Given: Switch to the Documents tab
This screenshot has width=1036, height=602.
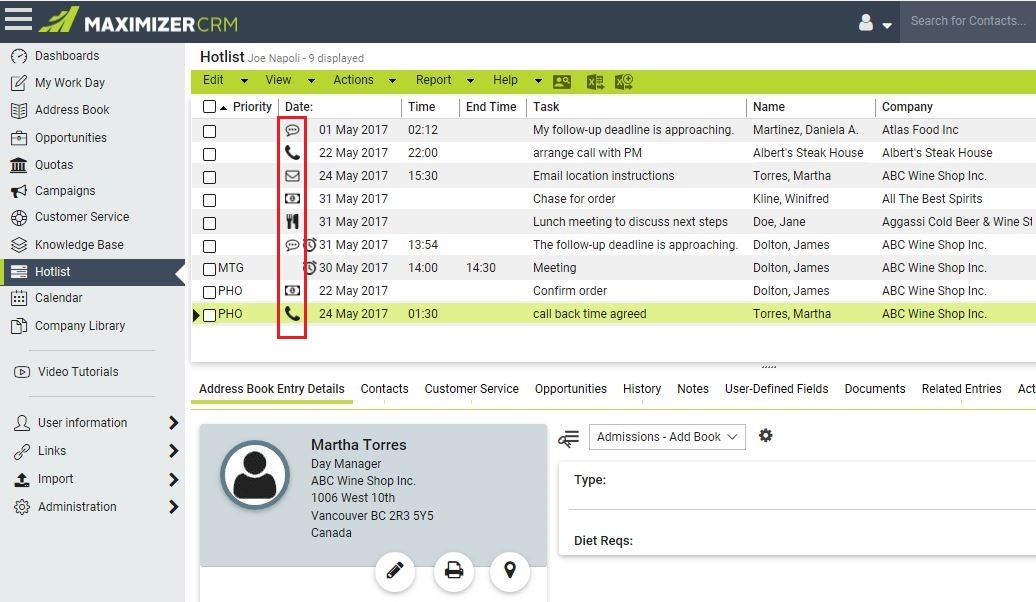Looking at the screenshot, I should [x=875, y=389].
